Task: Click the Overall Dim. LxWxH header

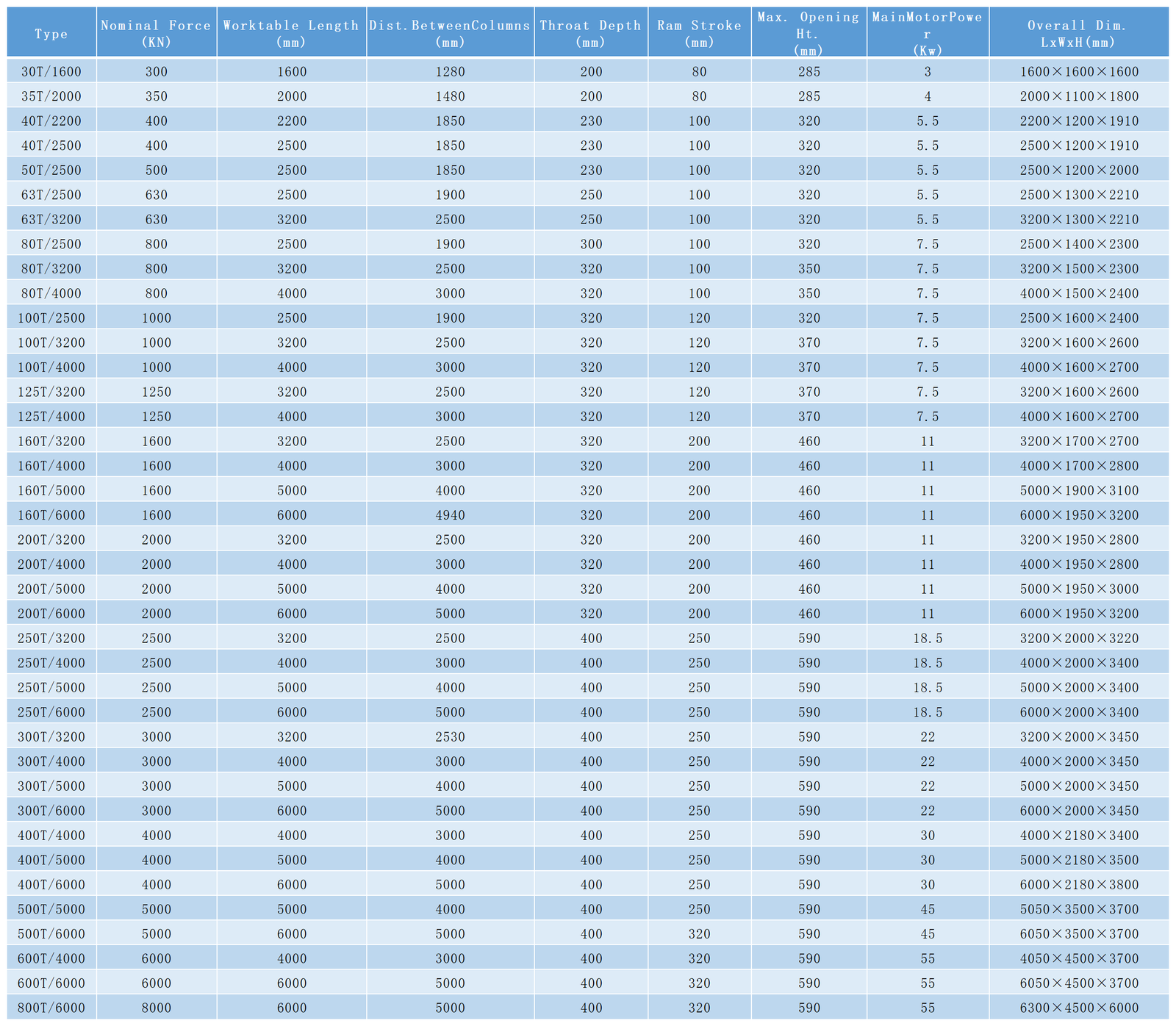Action: pos(1078,34)
